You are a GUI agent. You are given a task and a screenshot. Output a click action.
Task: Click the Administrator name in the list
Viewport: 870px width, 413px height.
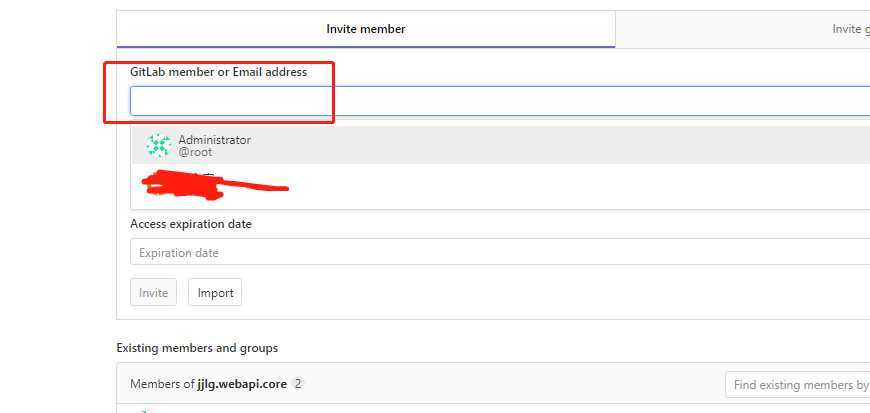214,140
